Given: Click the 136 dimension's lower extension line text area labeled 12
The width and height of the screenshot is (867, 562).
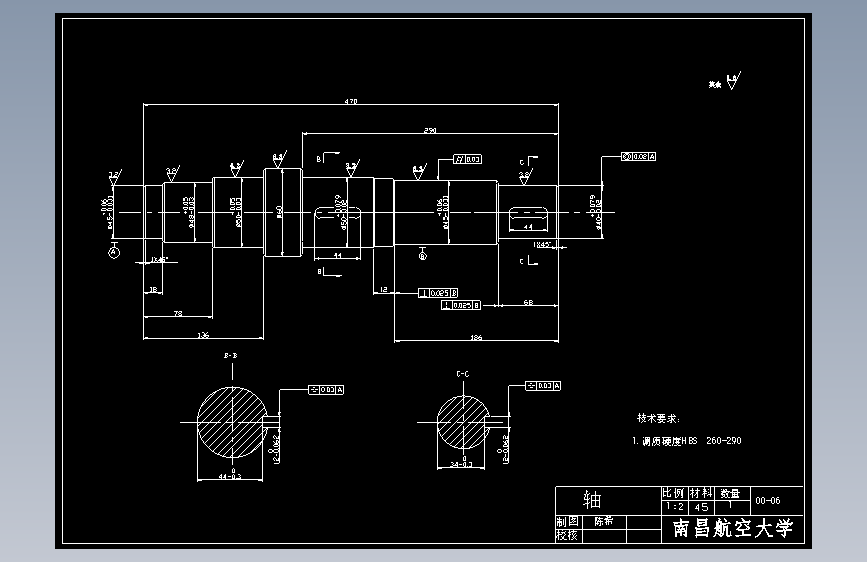Looking at the screenshot, I should pyautogui.click(x=384, y=289).
